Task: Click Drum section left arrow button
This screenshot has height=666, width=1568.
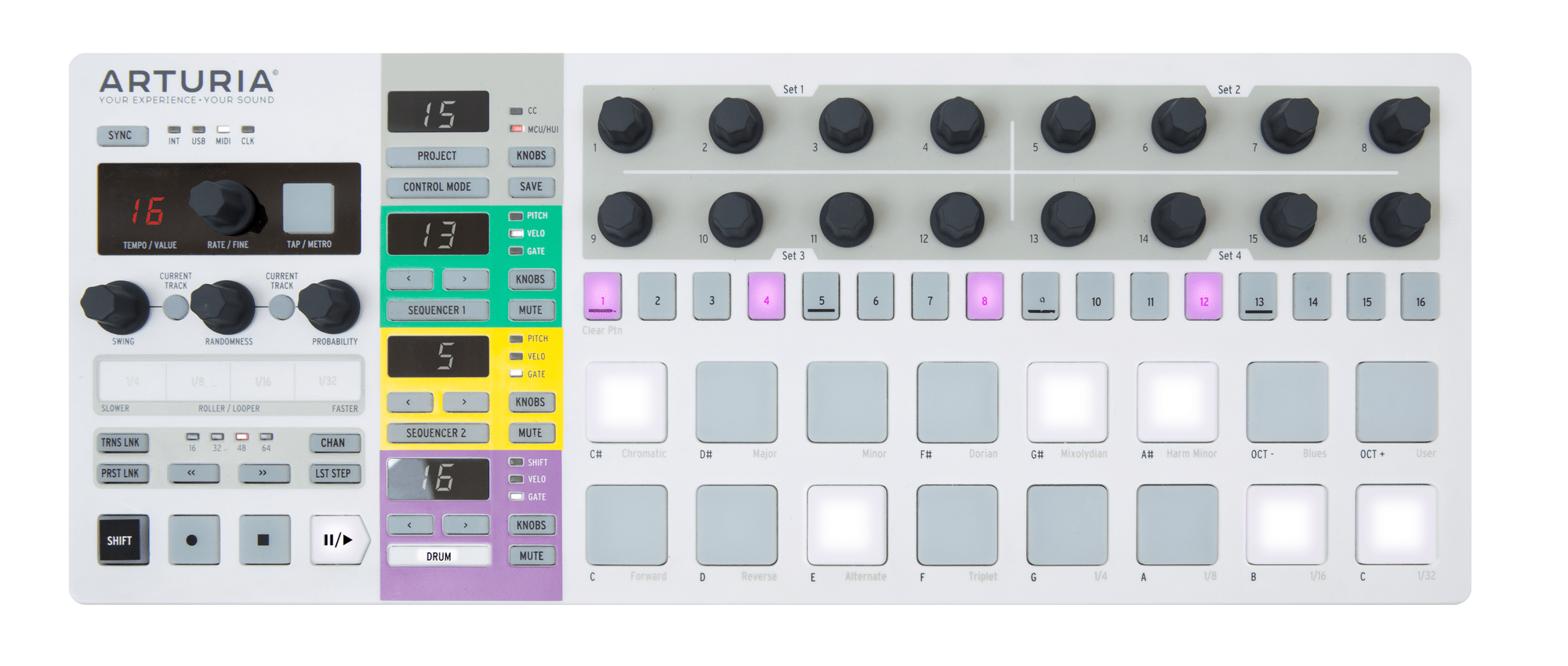Action: click(409, 525)
